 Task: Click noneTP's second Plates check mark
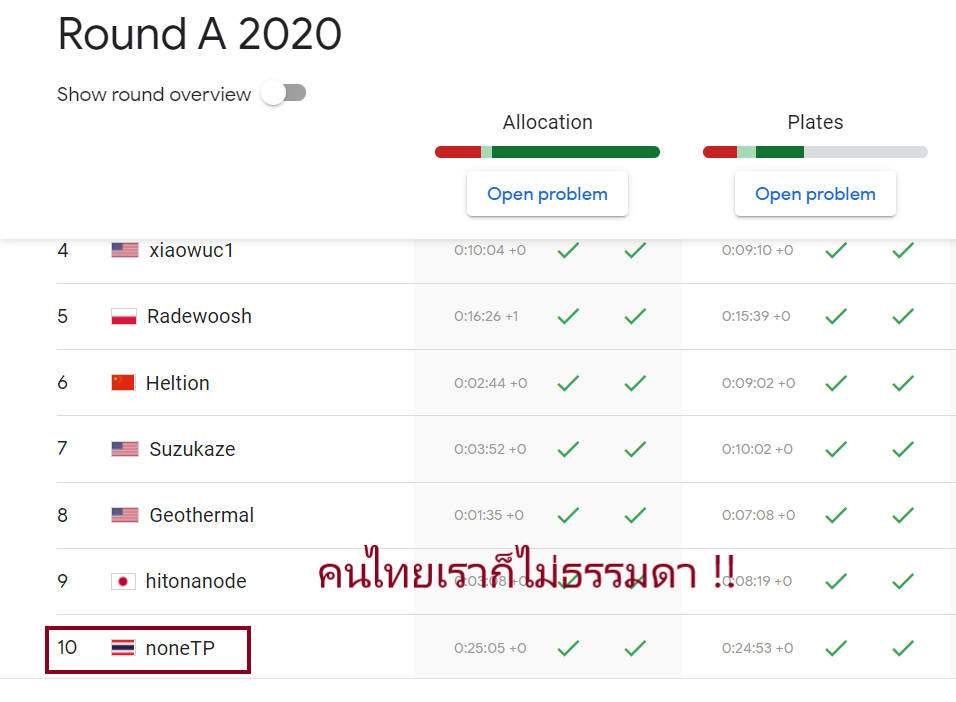903,648
